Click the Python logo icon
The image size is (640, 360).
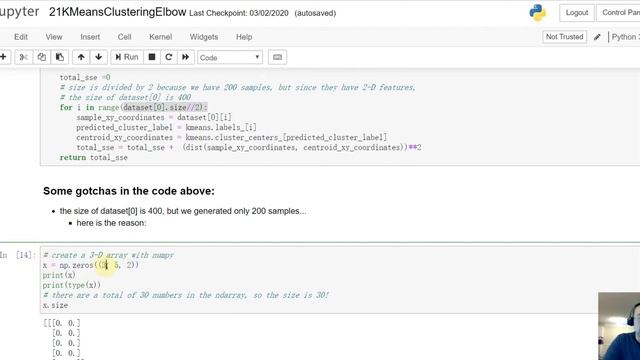[x=538, y=13]
